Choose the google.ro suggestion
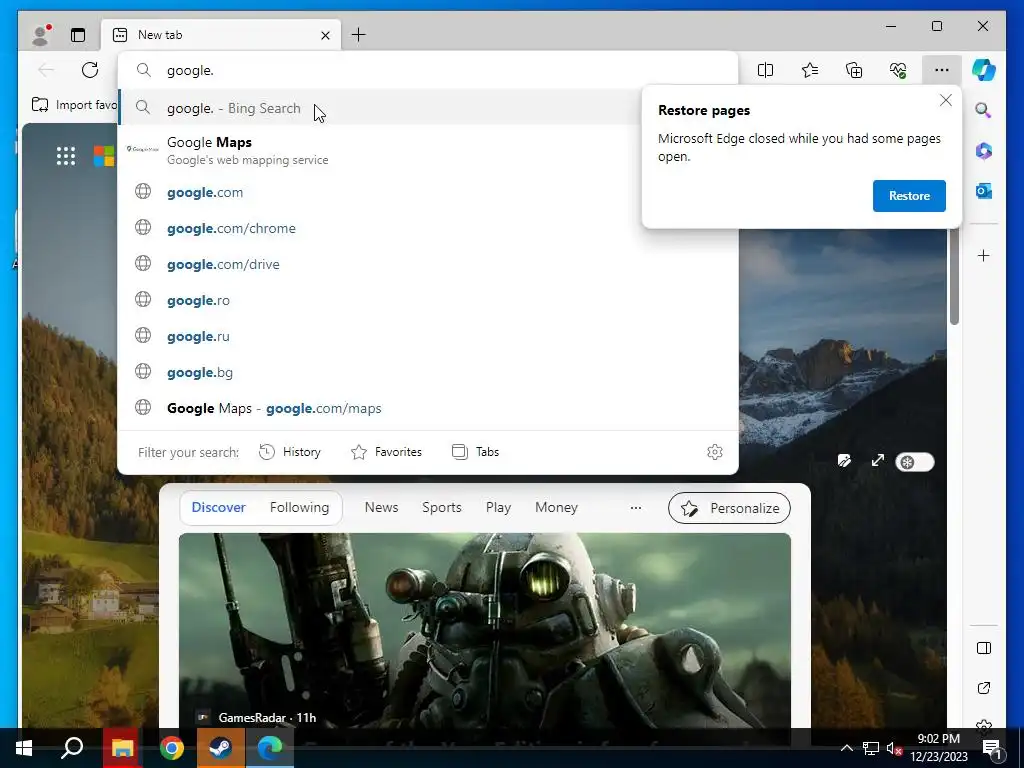The width and height of the screenshot is (1024, 768). click(x=428, y=300)
